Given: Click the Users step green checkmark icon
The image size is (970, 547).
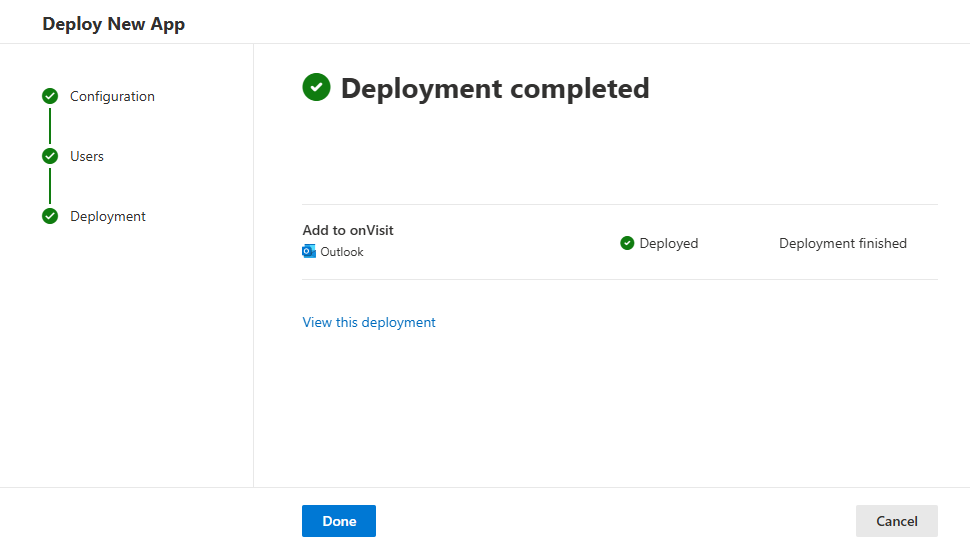Looking at the screenshot, I should pyautogui.click(x=50, y=156).
